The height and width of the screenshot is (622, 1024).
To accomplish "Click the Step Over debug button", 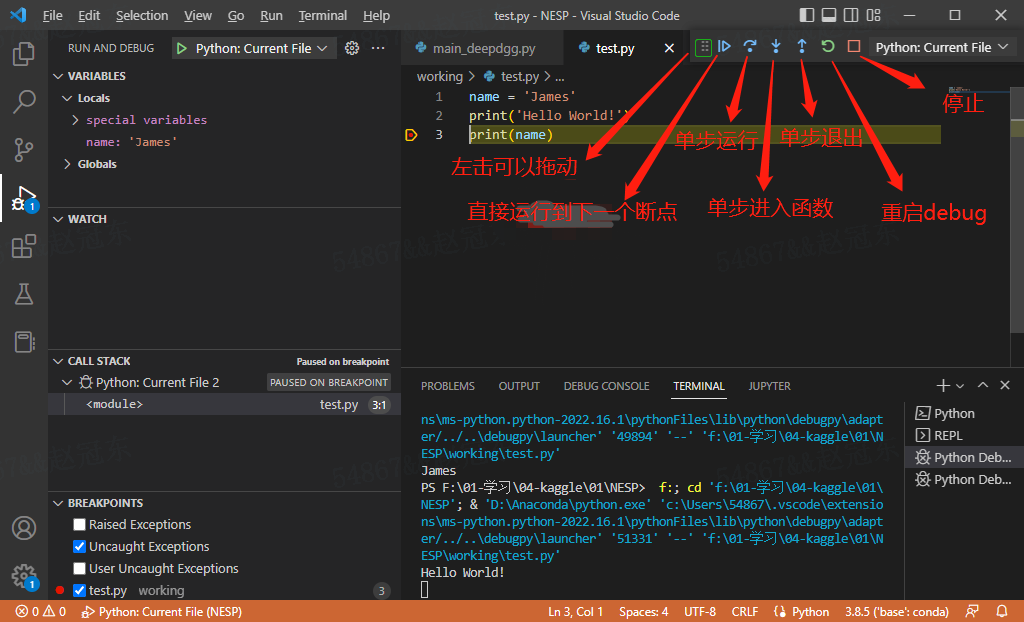I will 750,46.
